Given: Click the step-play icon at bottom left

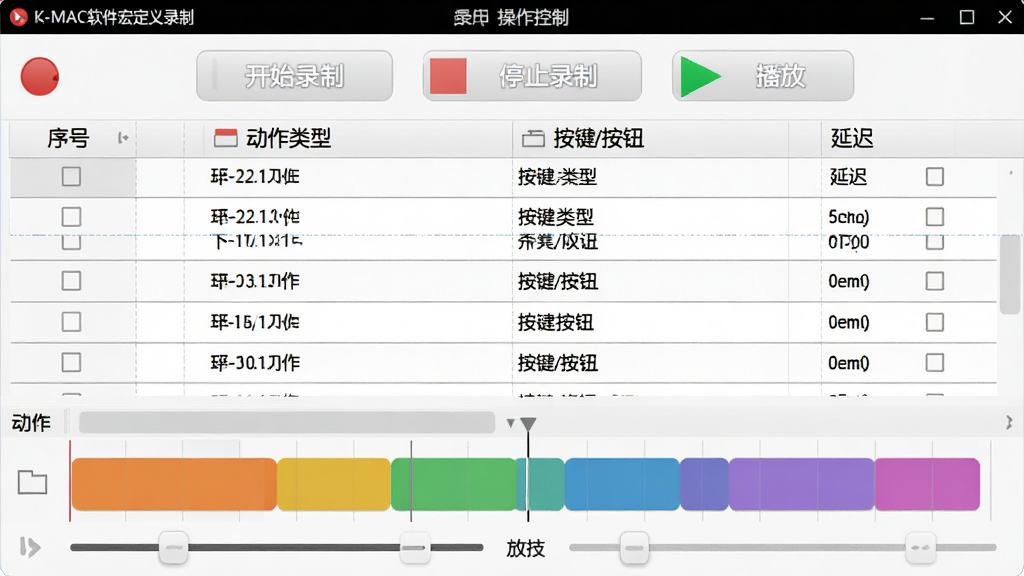Looking at the screenshot, I should tap(30, 547).
